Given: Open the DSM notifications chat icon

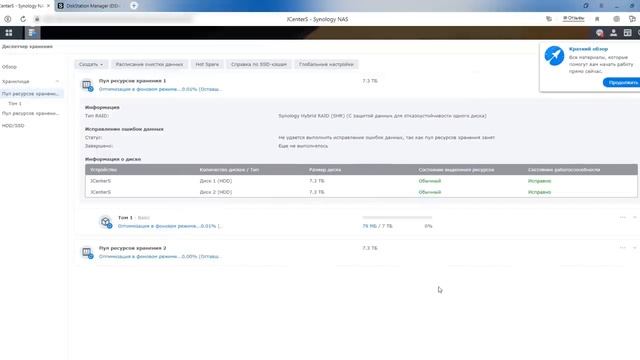Looking at the screenshot, I should [x=600, y=33].
